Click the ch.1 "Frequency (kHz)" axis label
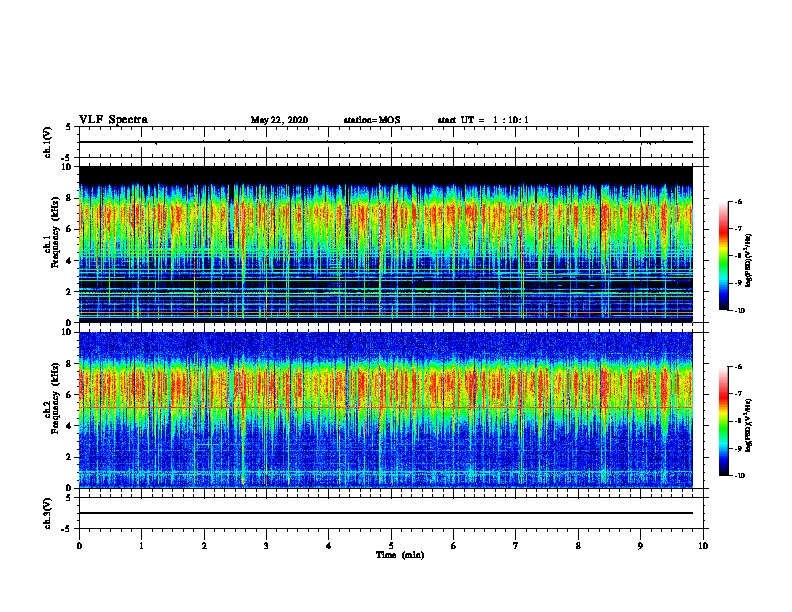 point(55,232)
